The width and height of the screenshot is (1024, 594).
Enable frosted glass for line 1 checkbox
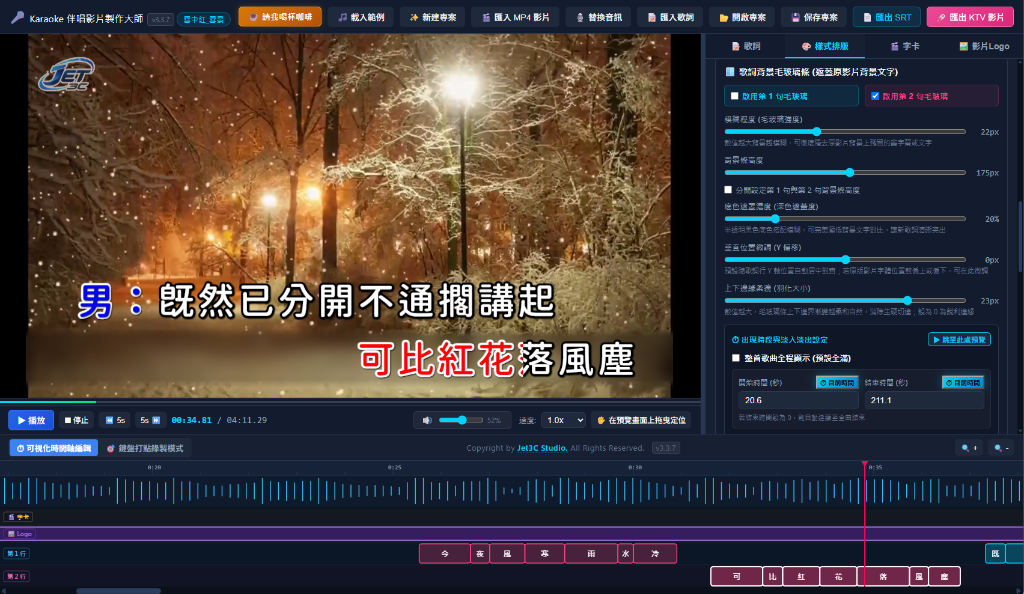point(735,96)
